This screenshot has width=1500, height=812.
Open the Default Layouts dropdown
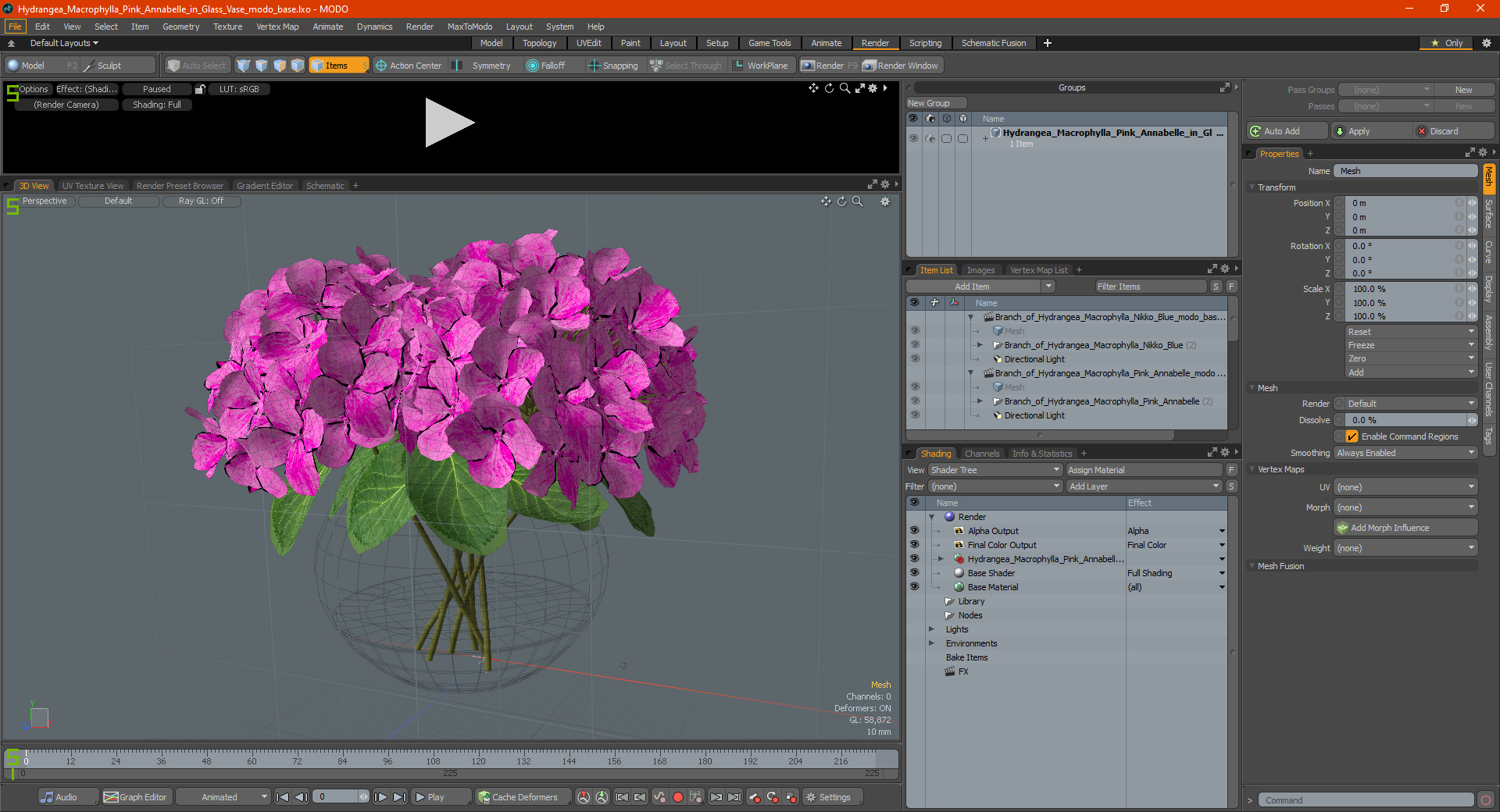point(64,43)
